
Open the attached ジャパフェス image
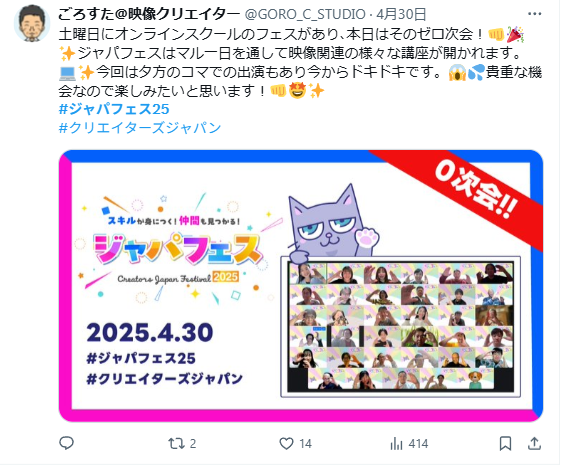(301, 286)
